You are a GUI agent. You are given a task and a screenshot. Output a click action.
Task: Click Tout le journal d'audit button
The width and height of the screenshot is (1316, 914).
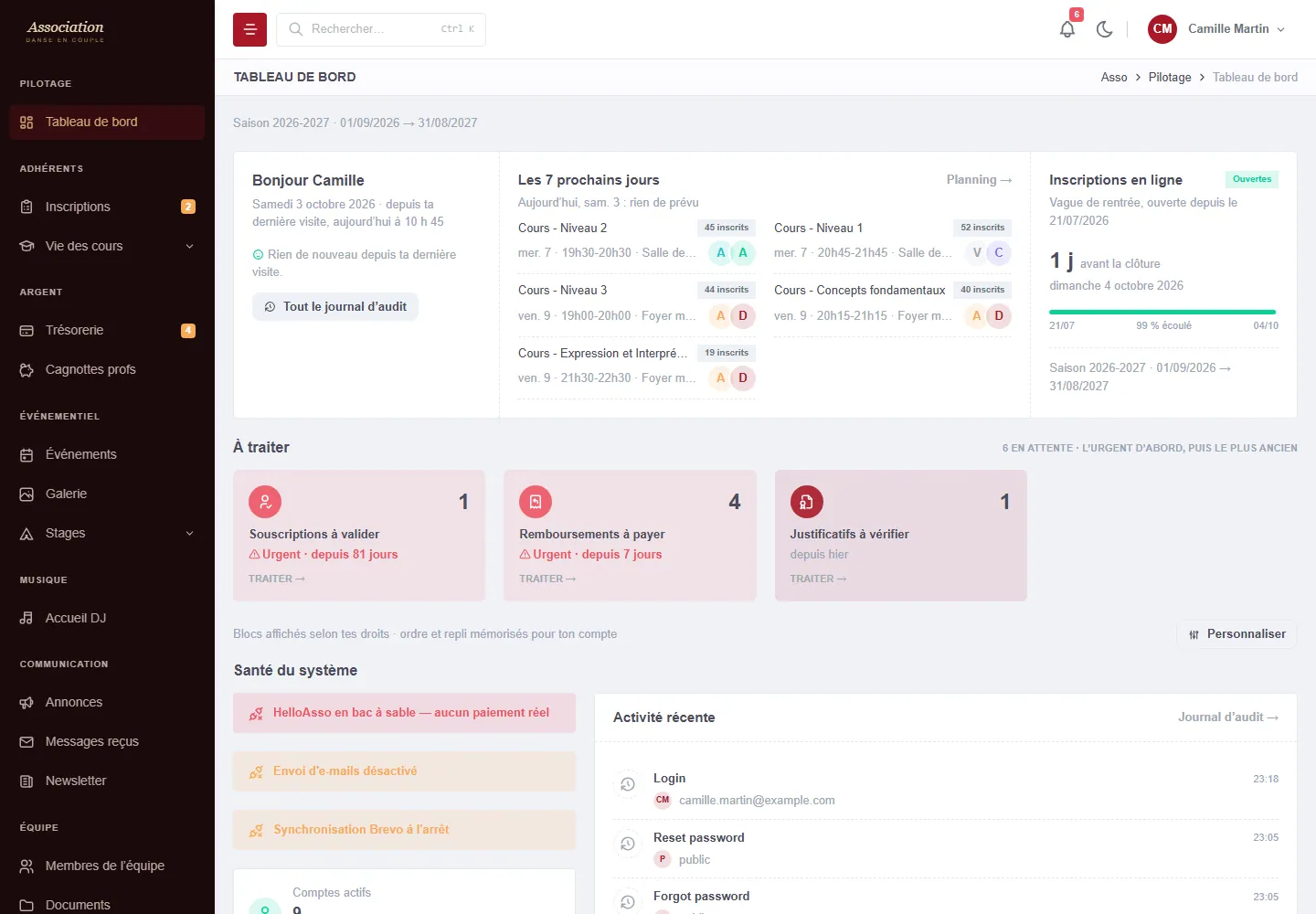click(x=335, y=307)
